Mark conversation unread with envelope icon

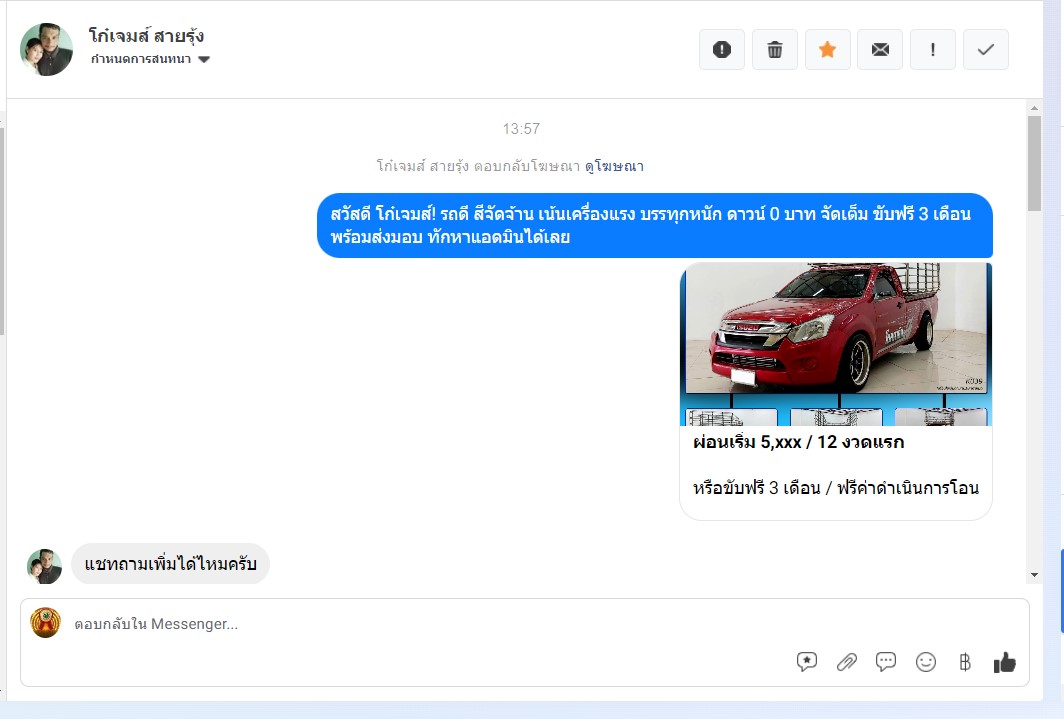880,50
